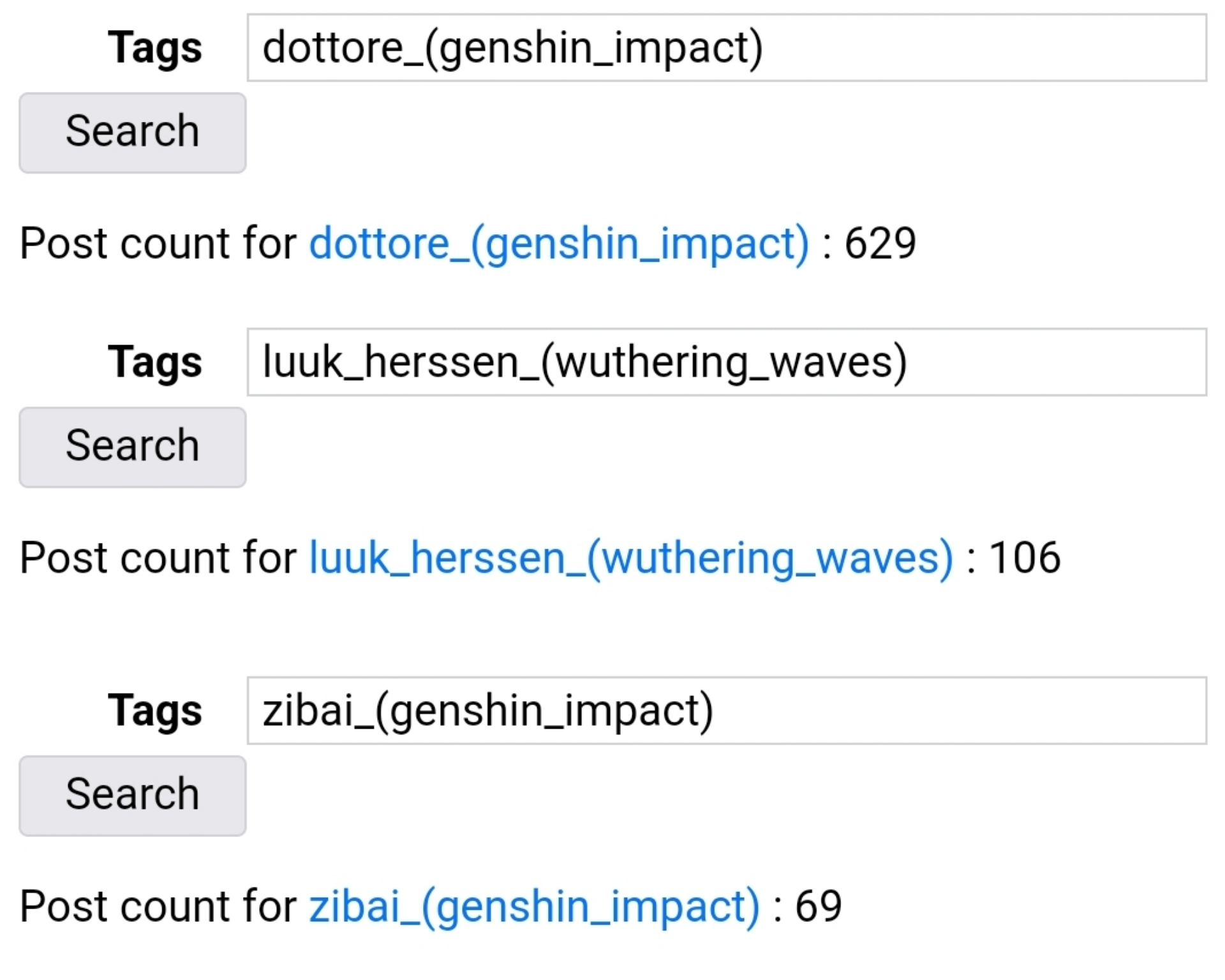The width and height of the screenshot is (1225, 980).
Task: Click the Tags label beside the zibai field
Action: (155, 711)
